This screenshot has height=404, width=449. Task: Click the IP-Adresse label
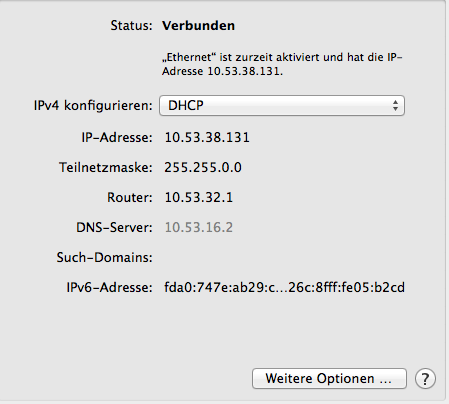(x=117, y=137)
